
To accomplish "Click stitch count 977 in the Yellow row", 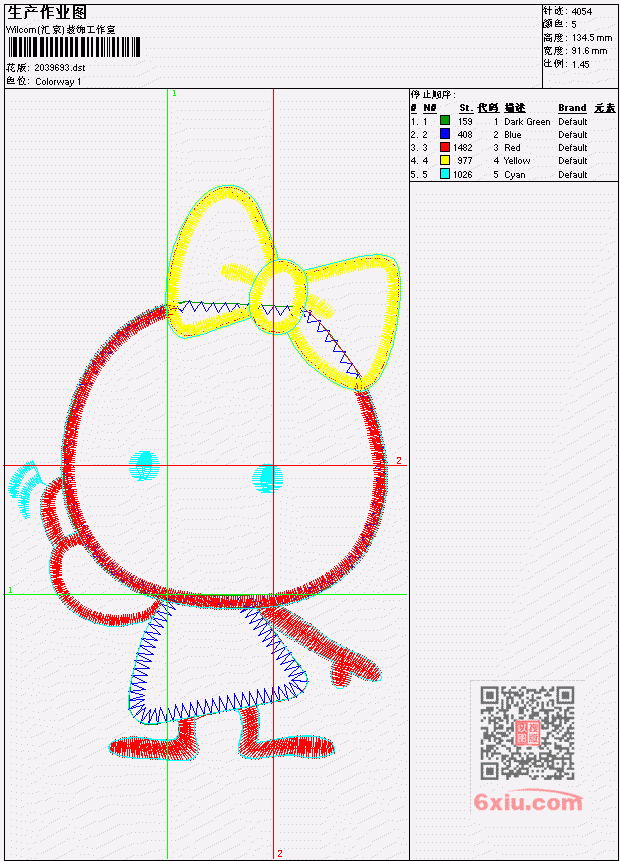I will 465,161.
